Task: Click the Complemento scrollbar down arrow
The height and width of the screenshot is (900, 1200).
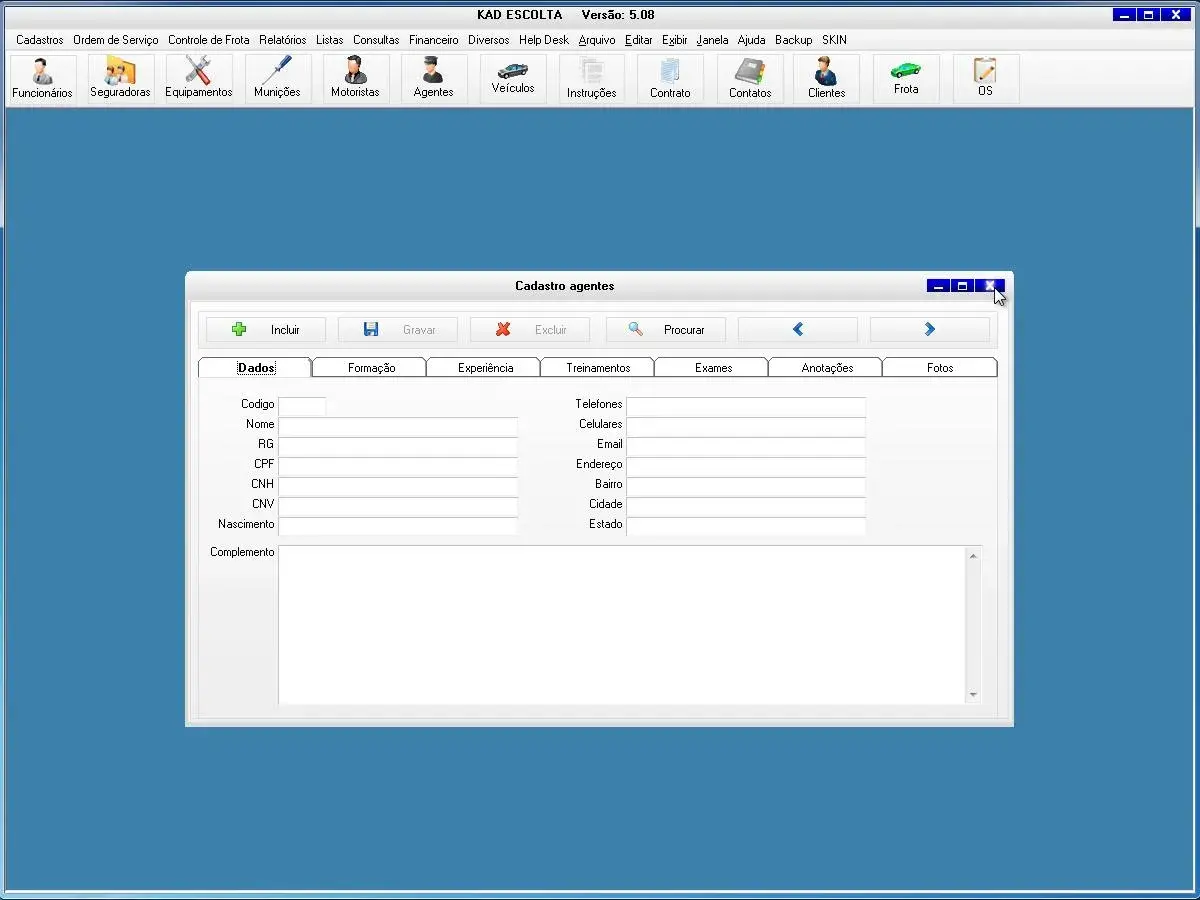Action: pos(973,696)
